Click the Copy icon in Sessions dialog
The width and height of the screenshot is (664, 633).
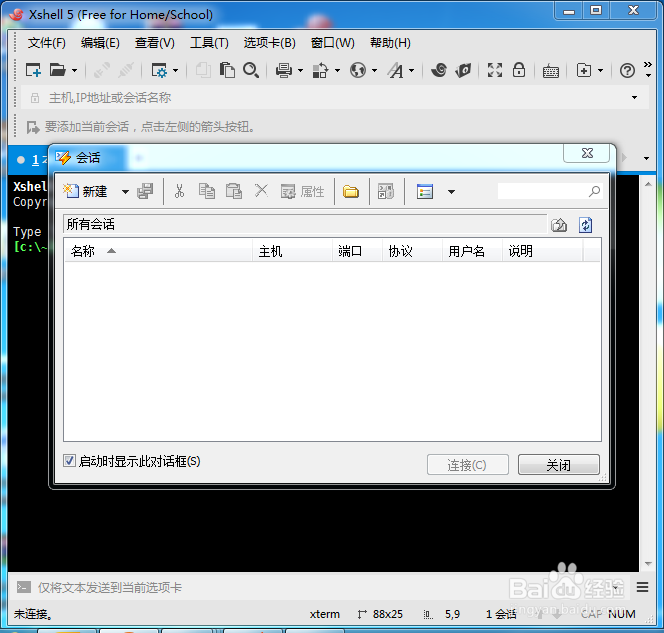point(207,191)
